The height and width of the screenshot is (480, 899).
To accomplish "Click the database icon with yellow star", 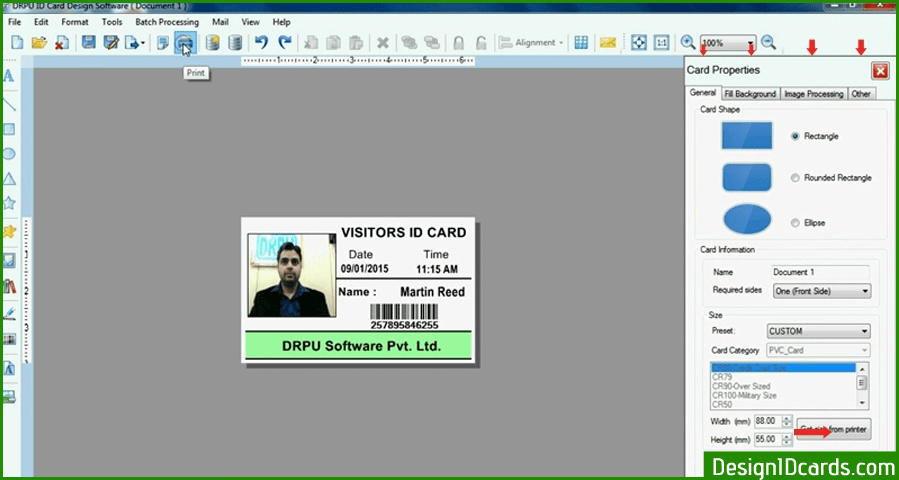I will click(213, 42).
